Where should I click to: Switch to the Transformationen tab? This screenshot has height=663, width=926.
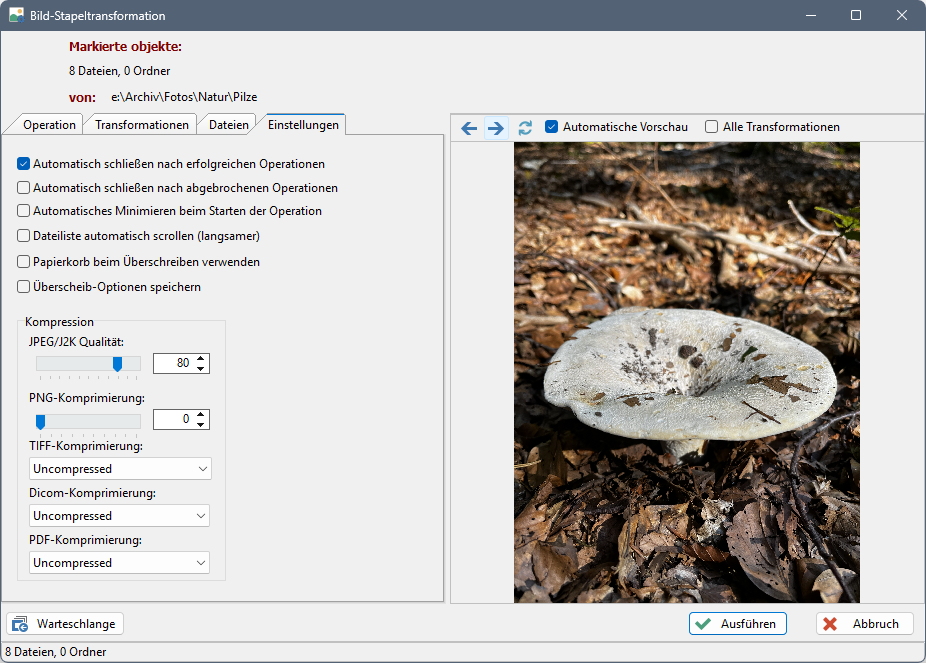tap(142, 125)
